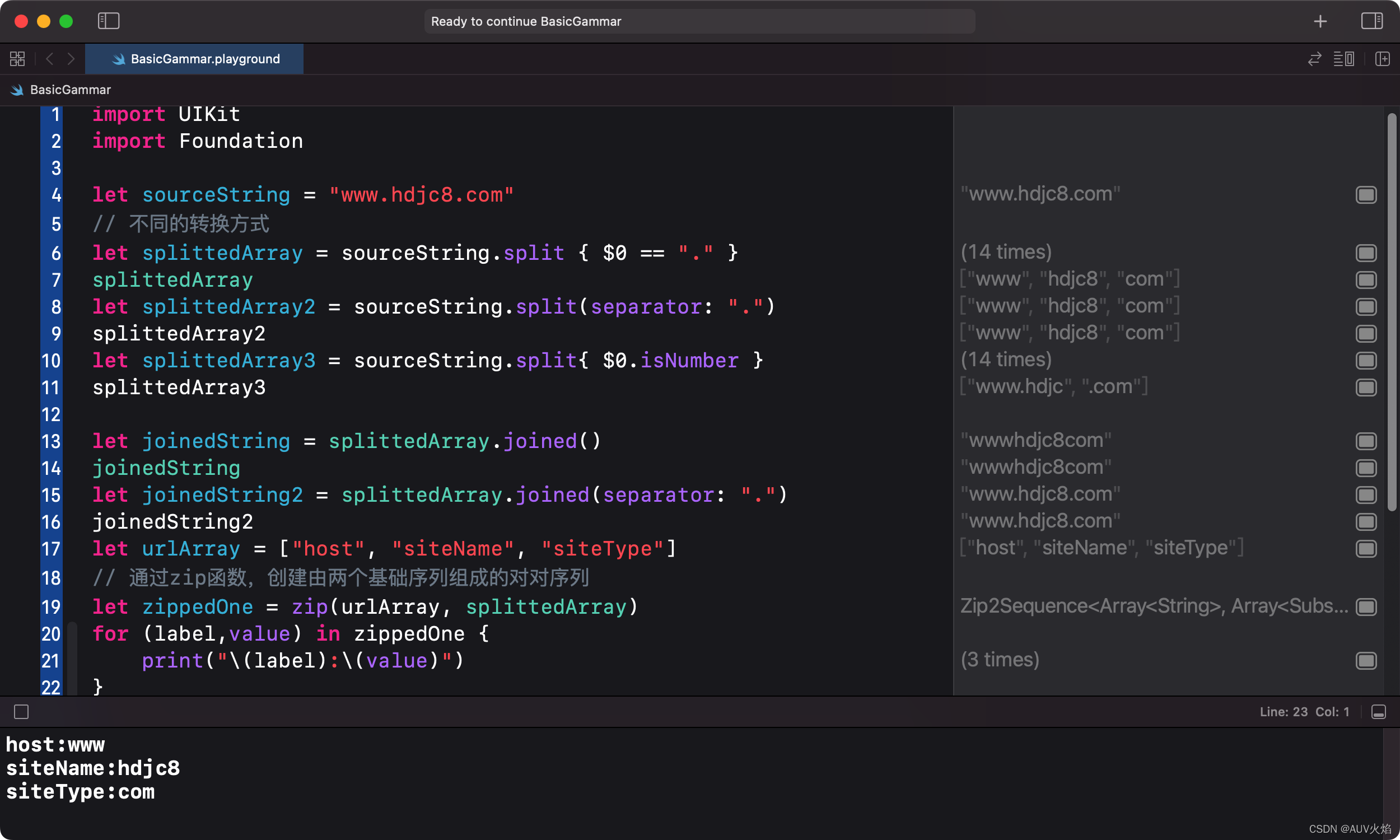Viewport: 1400px width, 840px height.
Task: Open the related items grid menu
Action: (x=17, y=59)
